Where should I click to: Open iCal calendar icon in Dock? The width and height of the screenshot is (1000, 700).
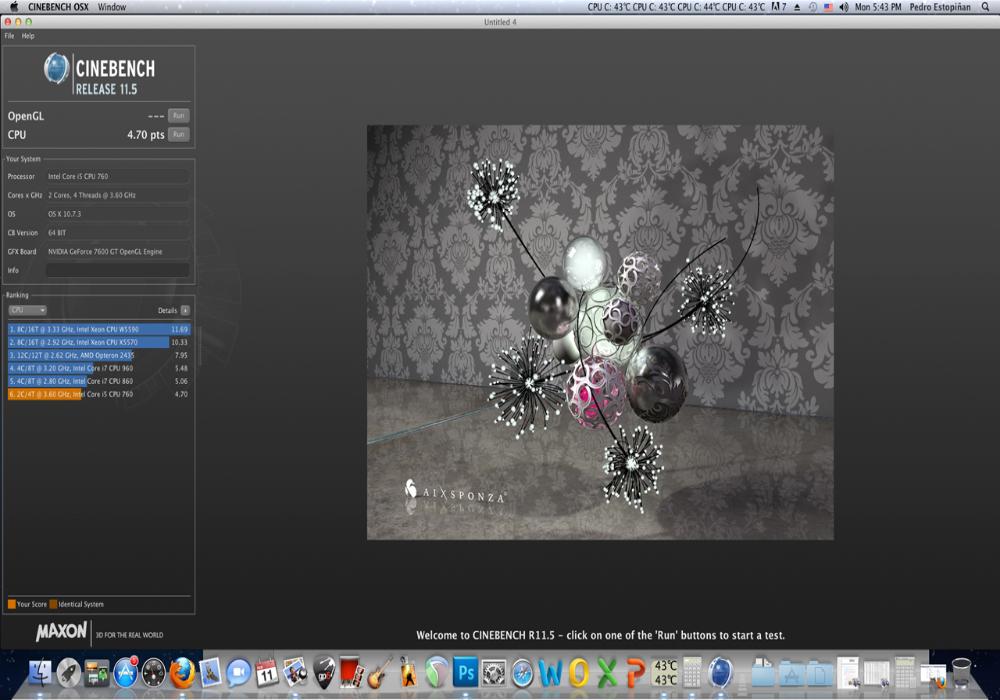tap(267, 673)
